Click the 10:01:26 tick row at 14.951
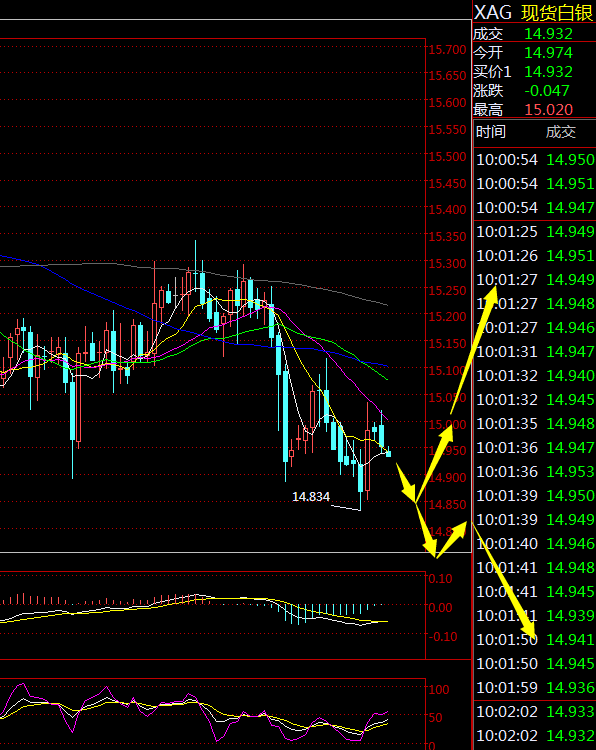596x750 pixels. pyautogui.click(x=535, y=255)
